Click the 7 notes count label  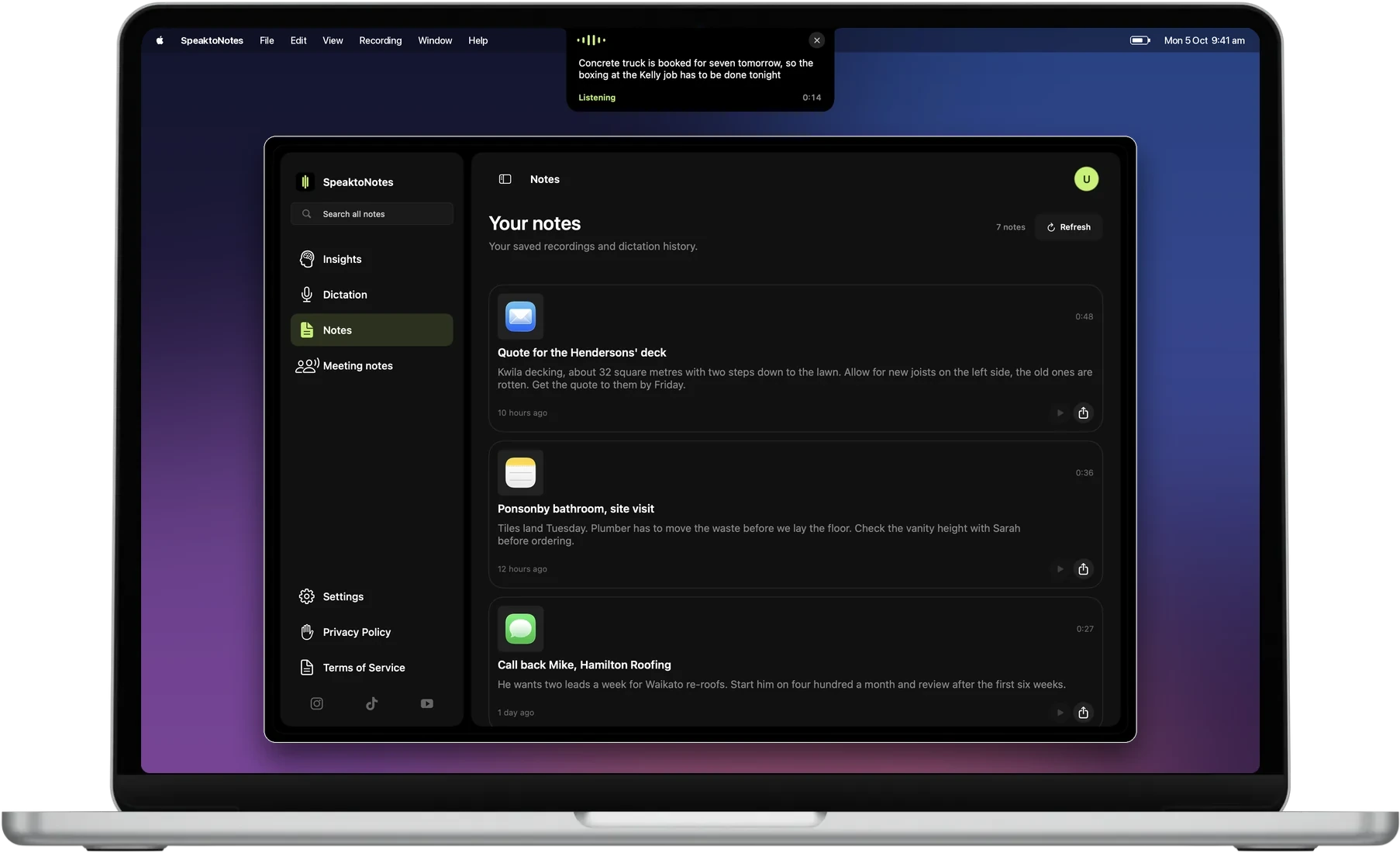(1011, 227)
